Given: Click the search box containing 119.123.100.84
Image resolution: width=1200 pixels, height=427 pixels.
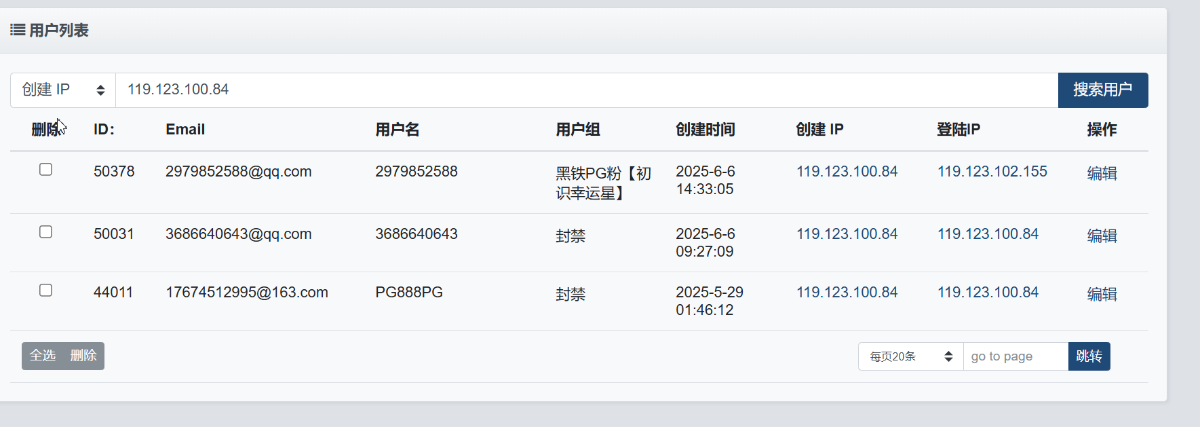Looking at the screenshot, I should 587,90.
